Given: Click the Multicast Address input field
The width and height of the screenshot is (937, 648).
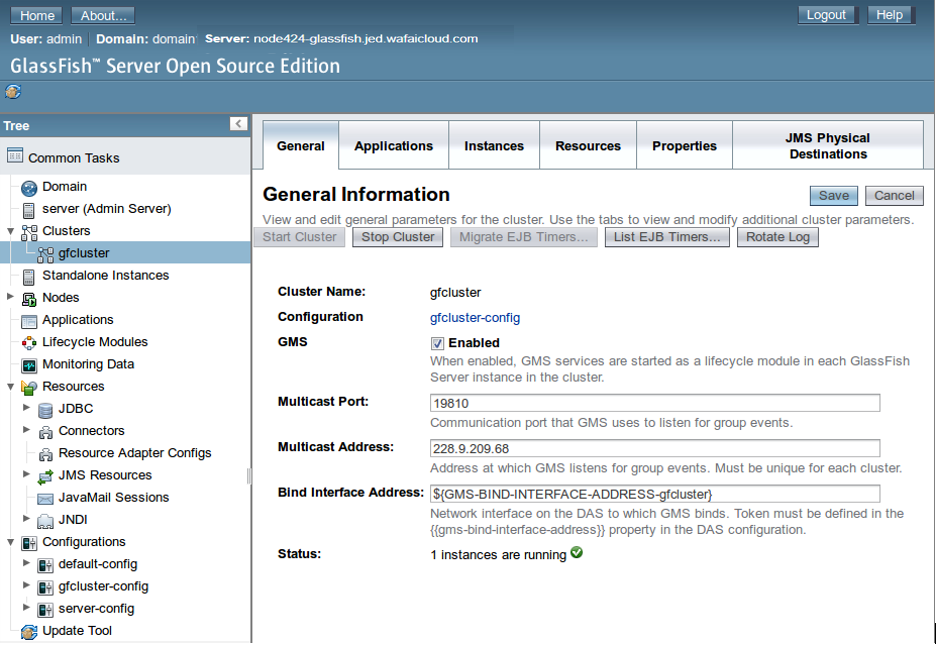Looking at the screenshot, I should click(x=655, y=448).
